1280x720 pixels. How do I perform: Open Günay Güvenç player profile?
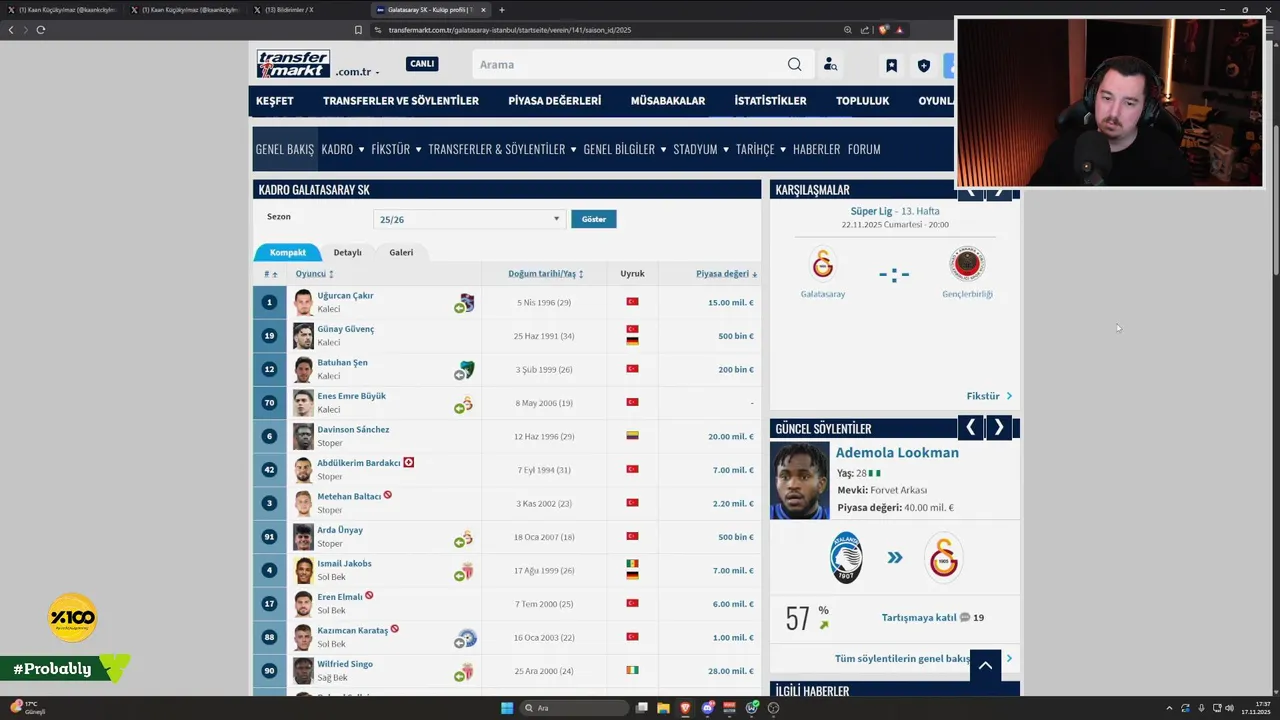click(345, 329)
